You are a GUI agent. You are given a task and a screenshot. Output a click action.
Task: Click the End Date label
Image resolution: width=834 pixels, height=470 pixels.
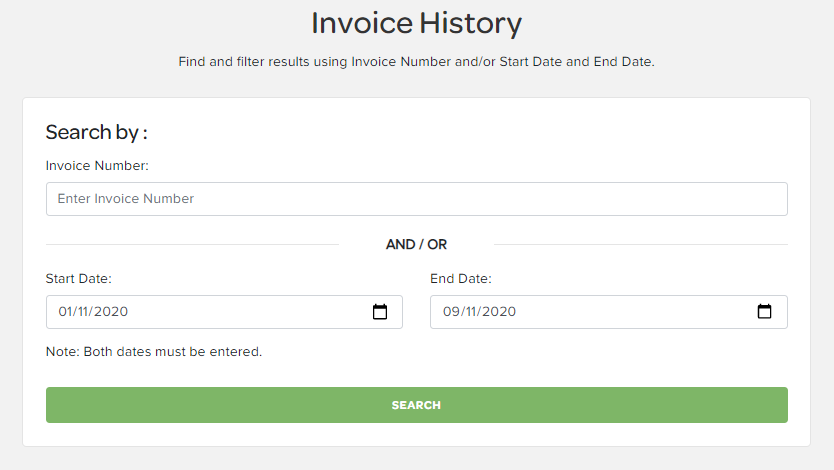pos(461,279)
